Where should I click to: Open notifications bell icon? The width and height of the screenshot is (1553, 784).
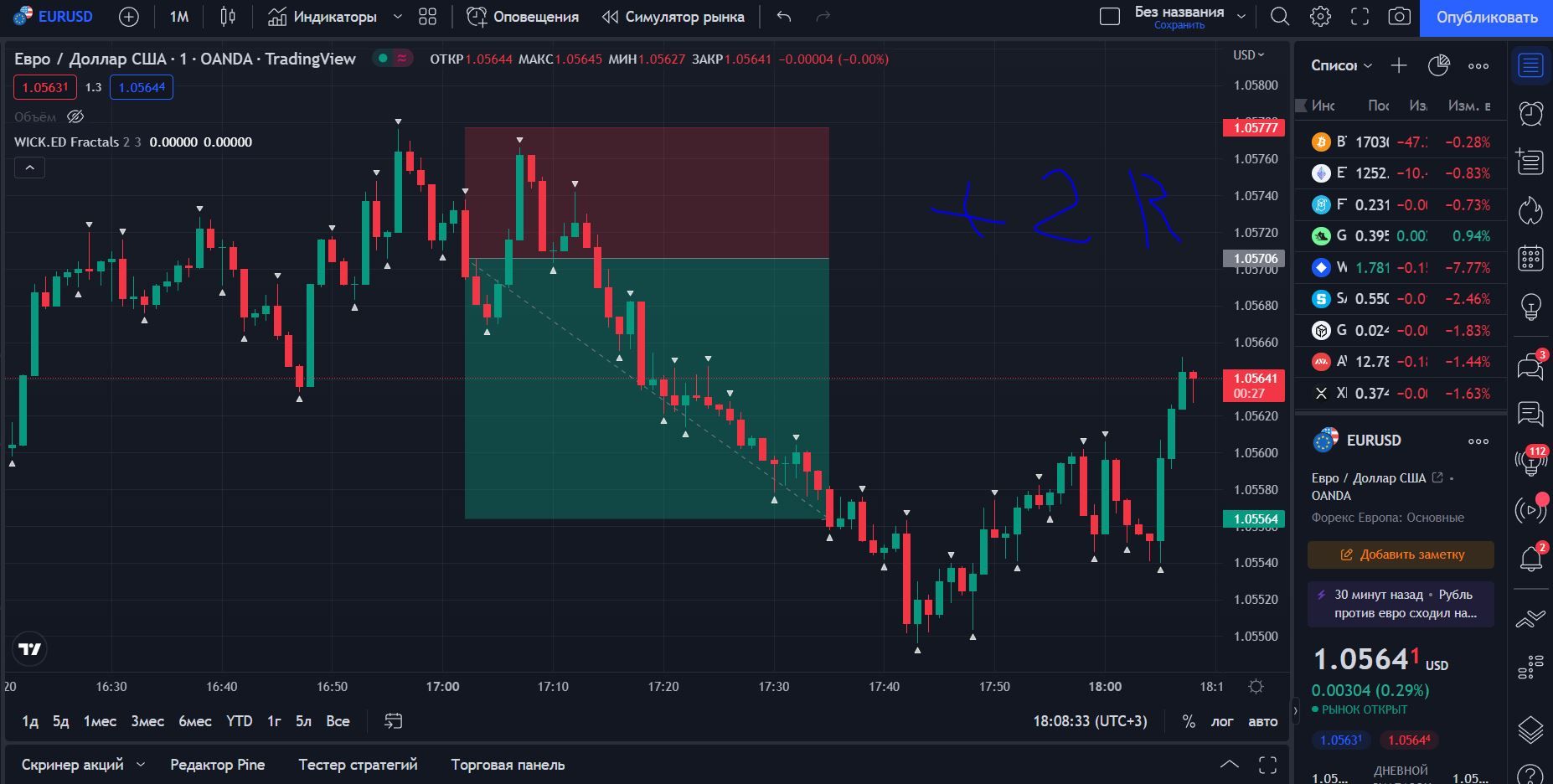point(1530,558)
